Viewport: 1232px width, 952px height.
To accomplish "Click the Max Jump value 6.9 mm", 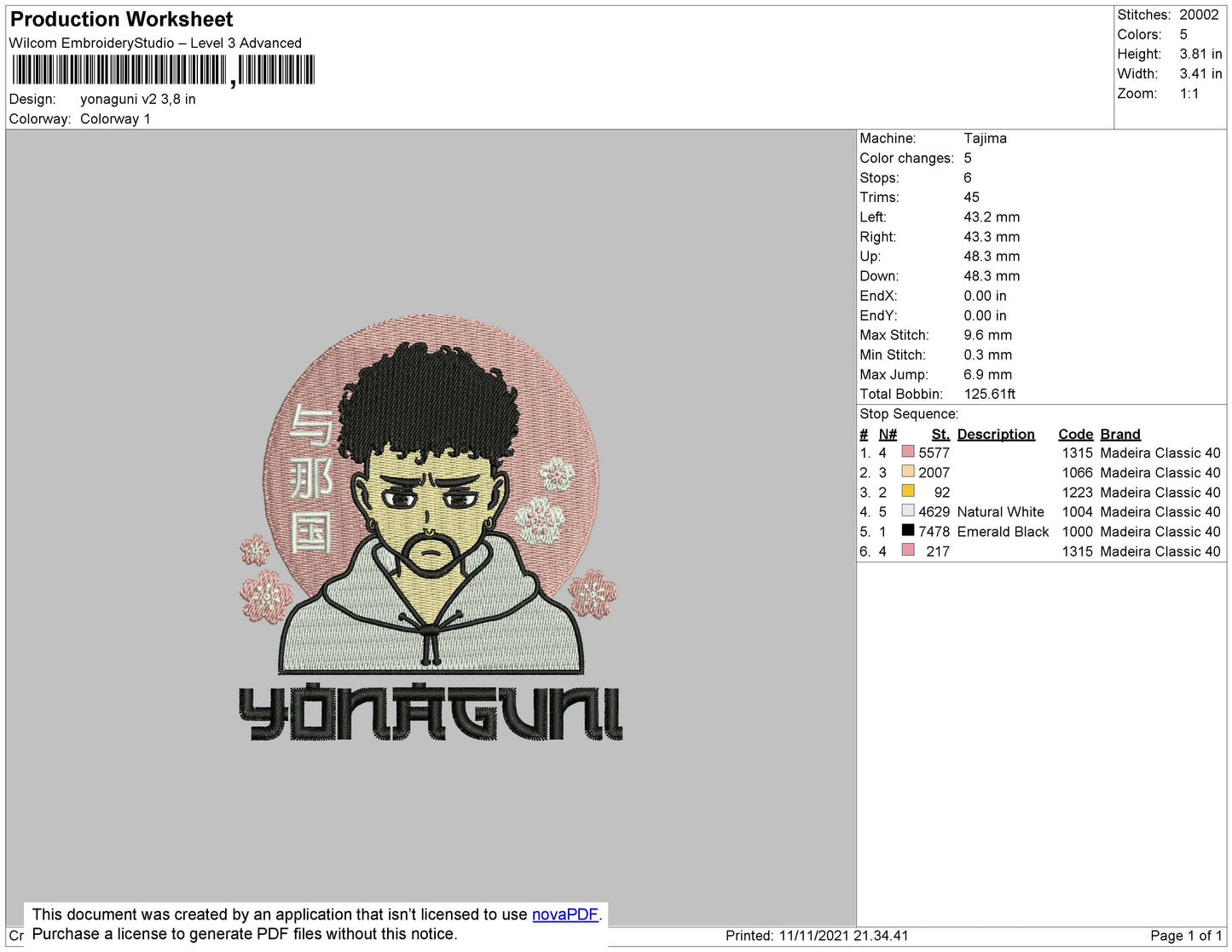I will click(x=987, y=374).
